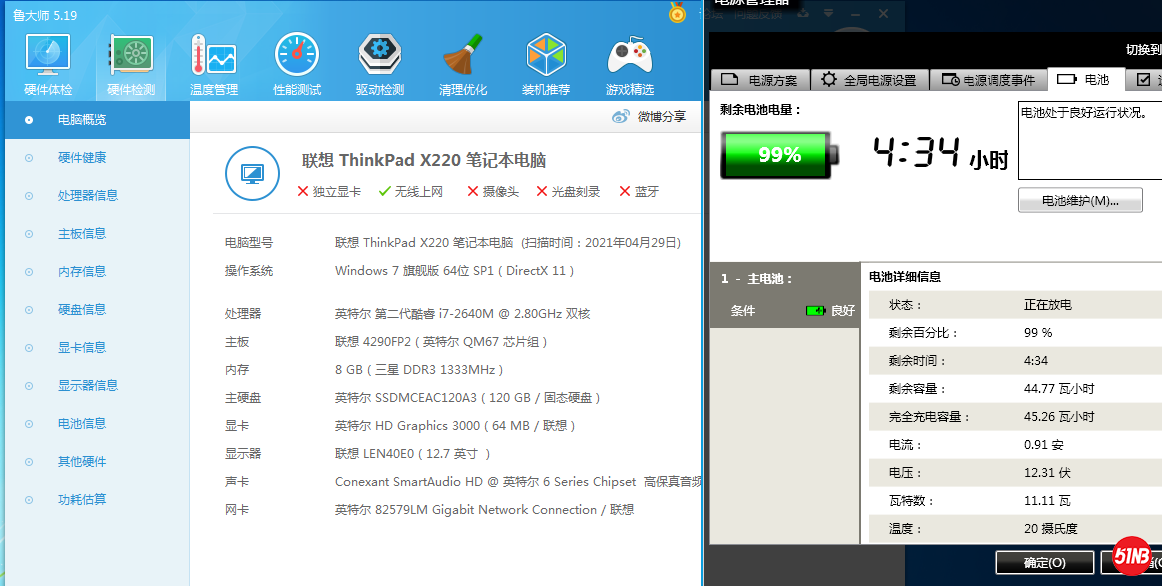This screenshot has width=1162, height=586.
Task: Click 独立显卡 feature indicator
Action: (x=329, y=192)
